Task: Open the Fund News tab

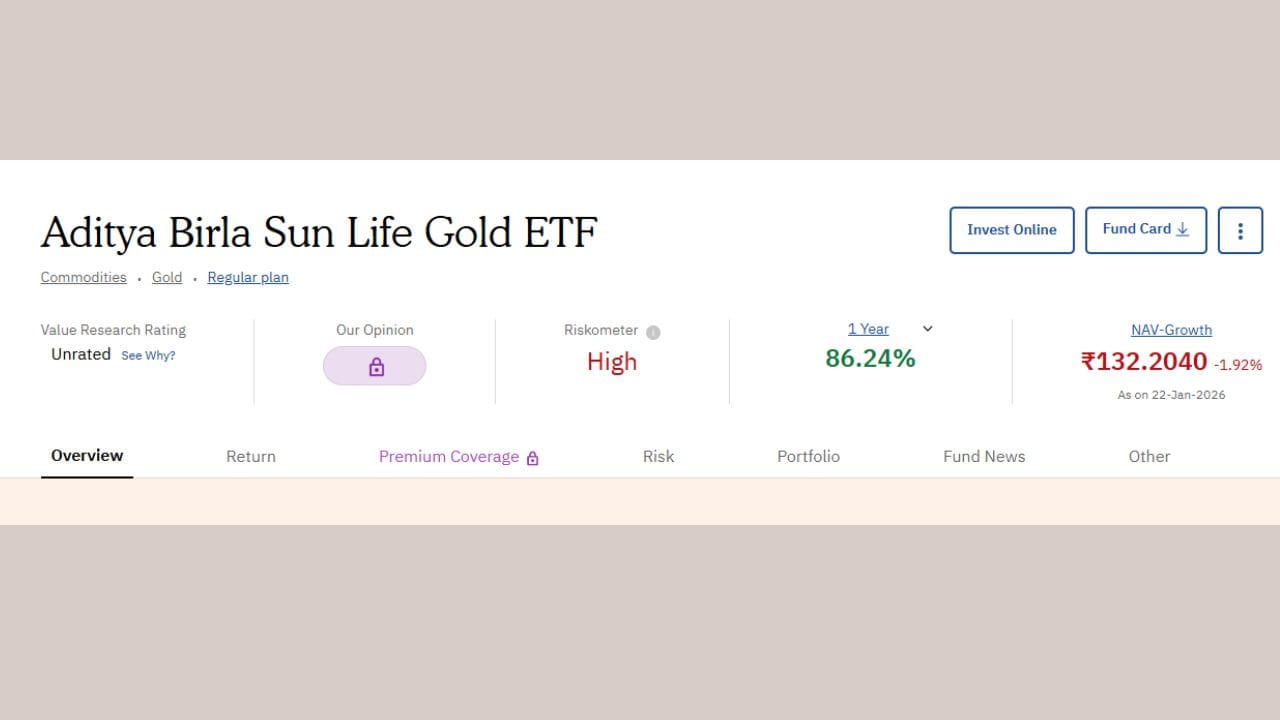Action: point(984,456)
